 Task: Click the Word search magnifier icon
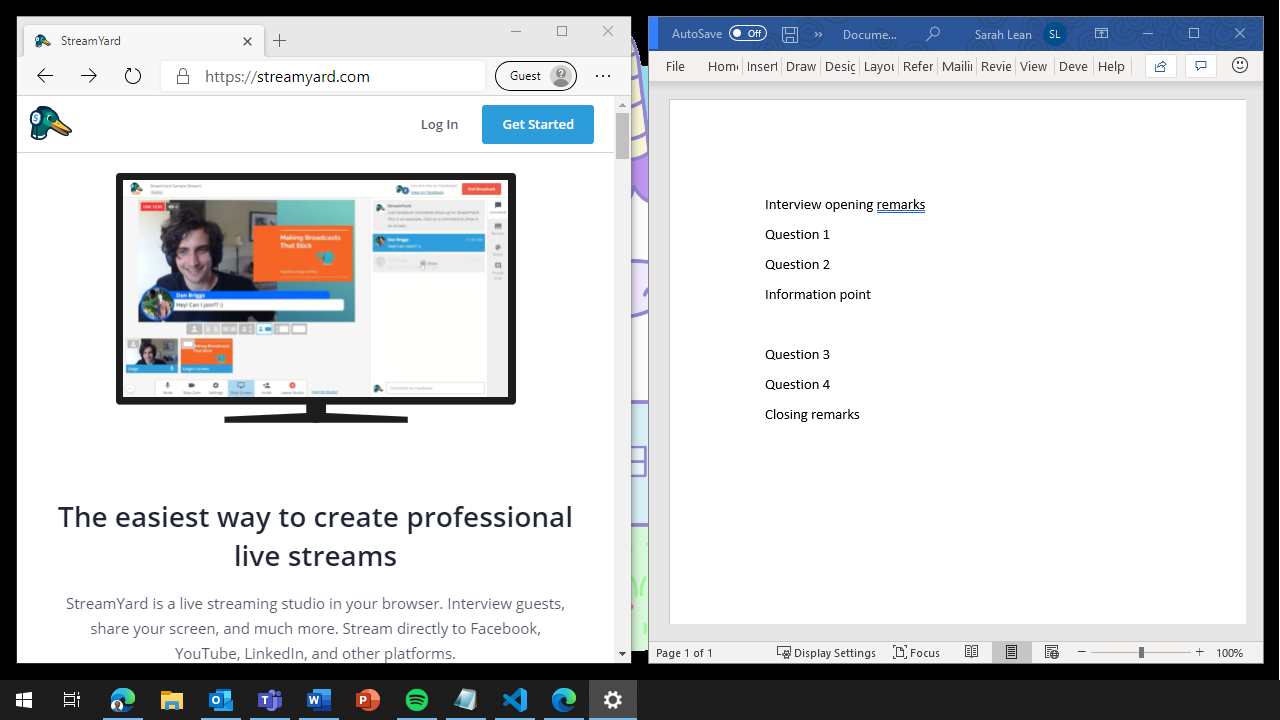(x=933, y=34)
